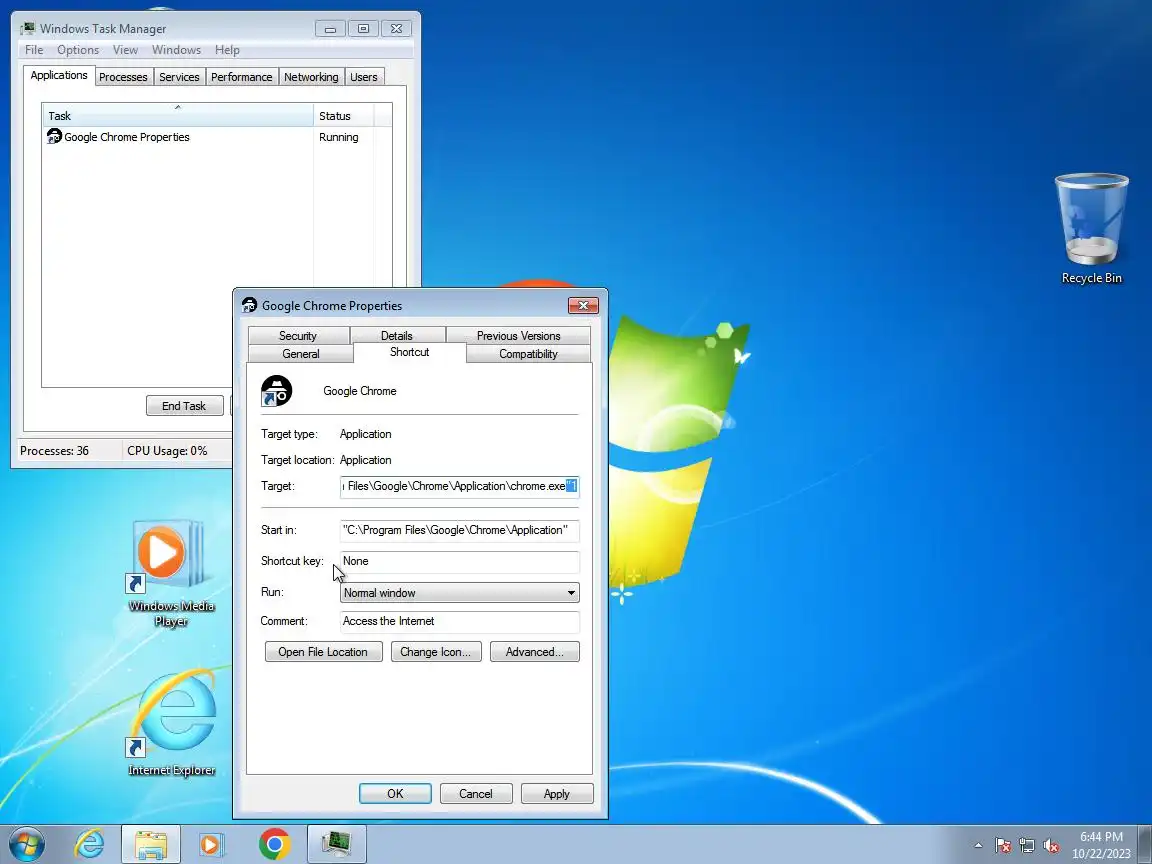Launch Windows Media Player from the taskbar
This screenshot has width=1152, height=864.
click(211, 845)
